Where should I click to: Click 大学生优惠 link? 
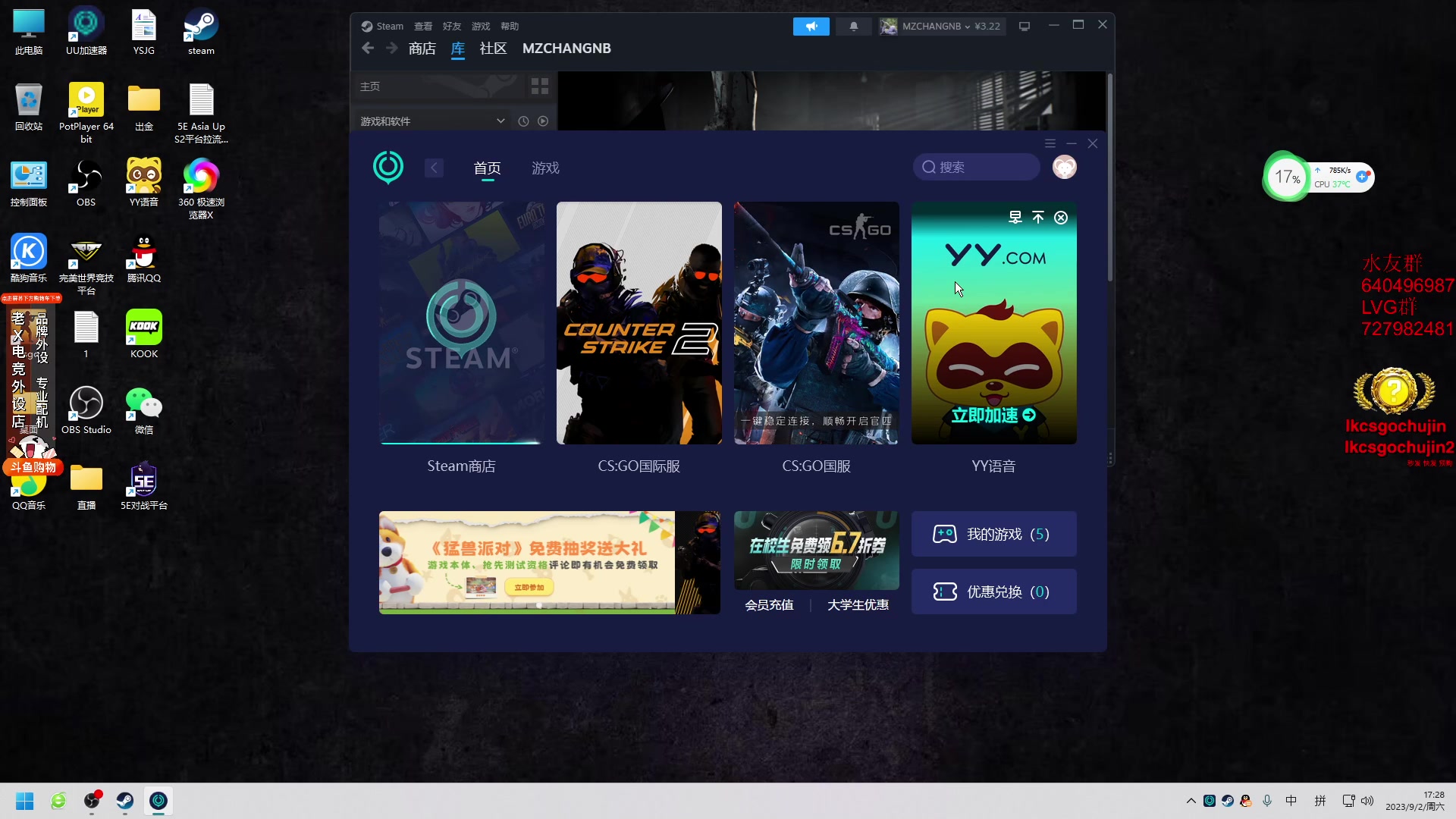click(x=858, y=605)
